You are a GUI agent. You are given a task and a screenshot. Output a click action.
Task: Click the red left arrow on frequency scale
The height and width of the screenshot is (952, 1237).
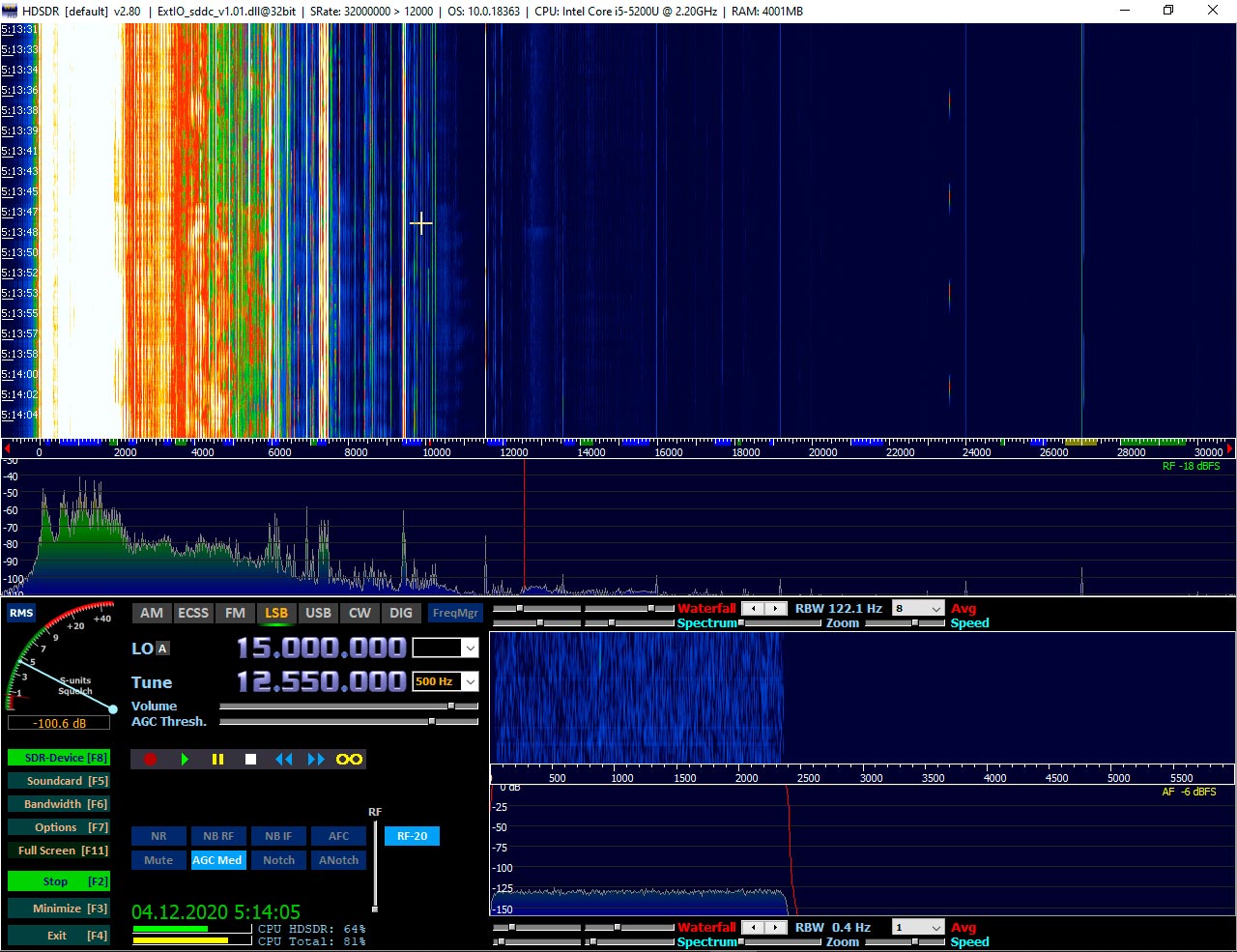pyautogui.click(x=6, y=449)
